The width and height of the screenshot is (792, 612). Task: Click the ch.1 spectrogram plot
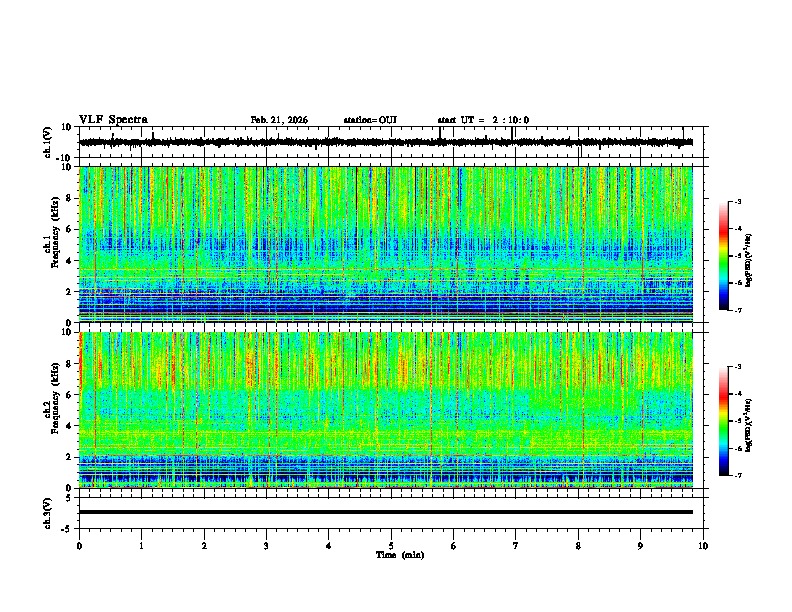coord(386,244)
